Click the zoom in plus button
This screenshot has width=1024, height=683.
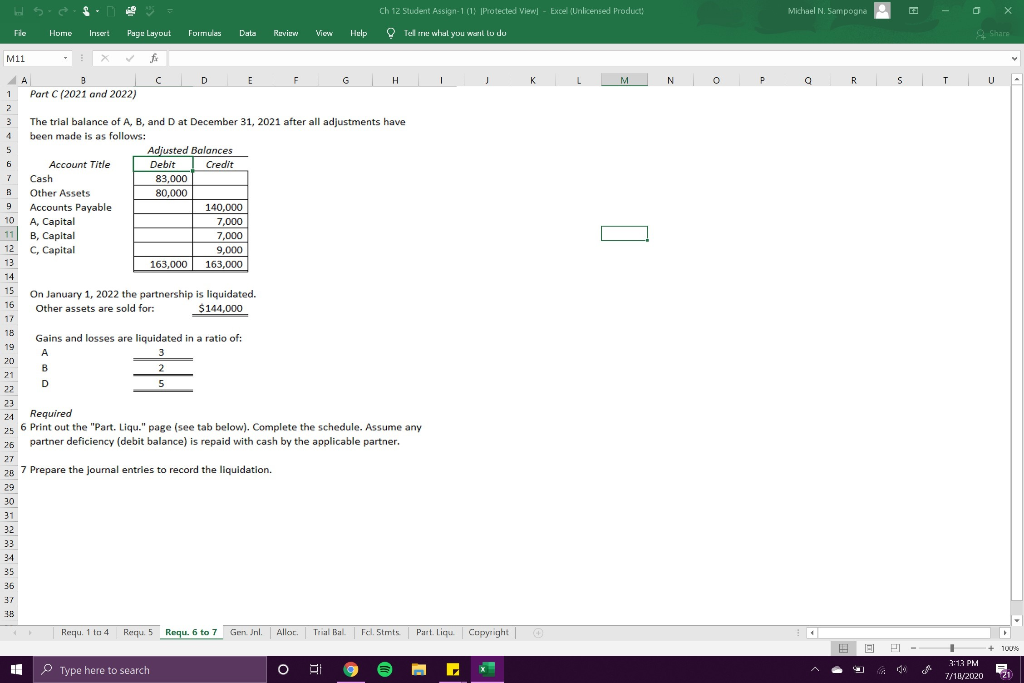(991, 648)
